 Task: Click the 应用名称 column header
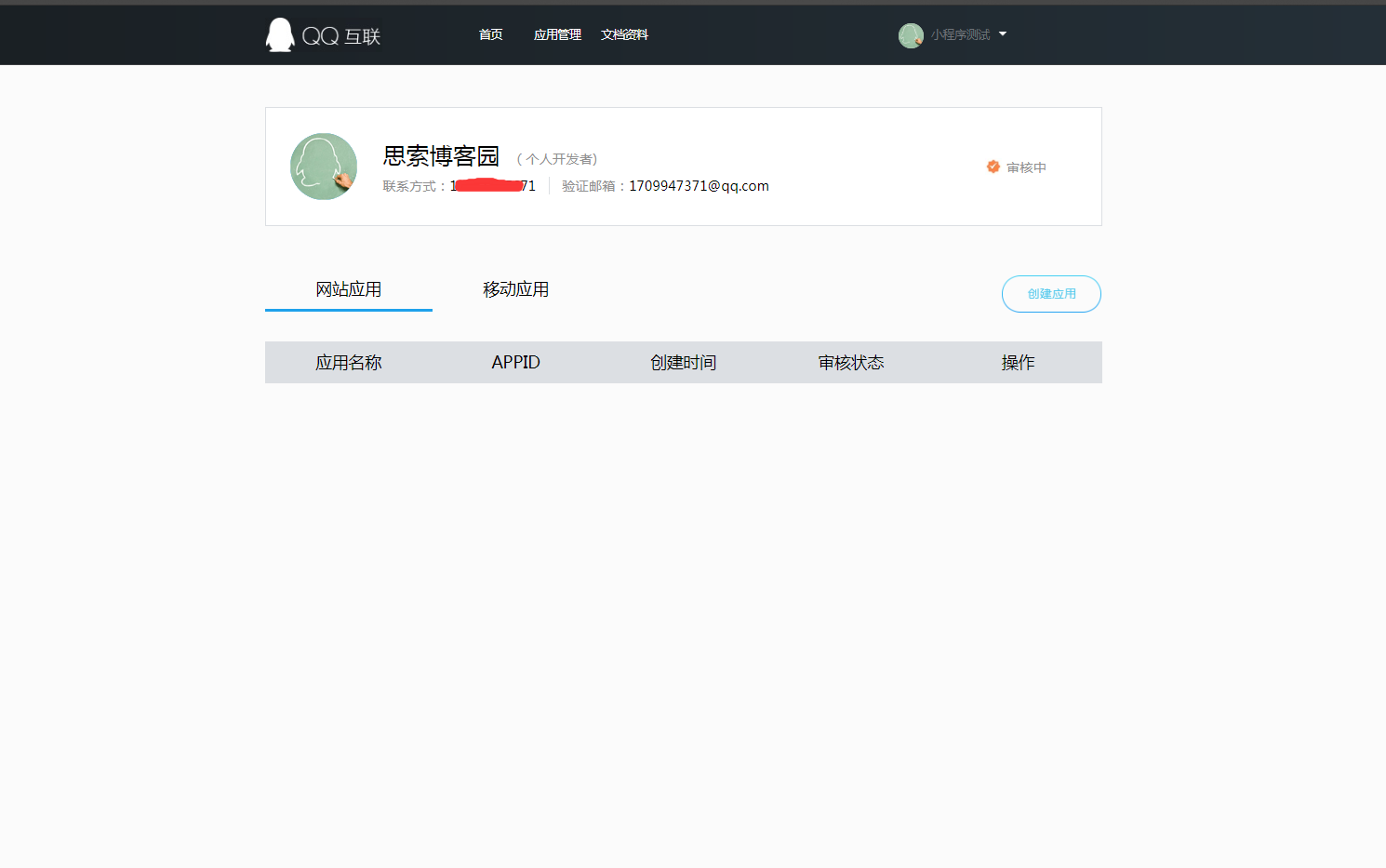(x=349, y=363)
